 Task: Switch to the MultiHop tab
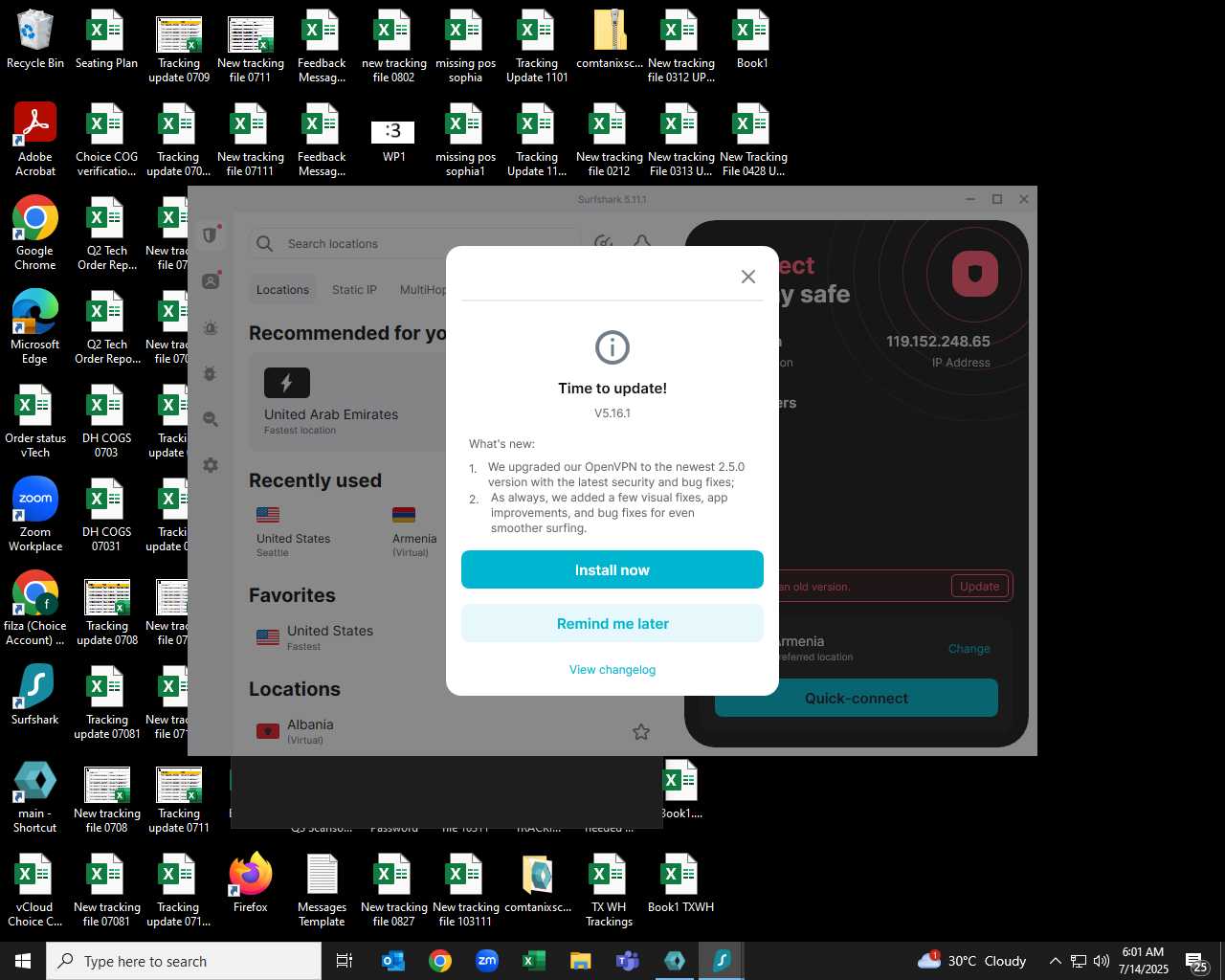(x=422, y=290)
